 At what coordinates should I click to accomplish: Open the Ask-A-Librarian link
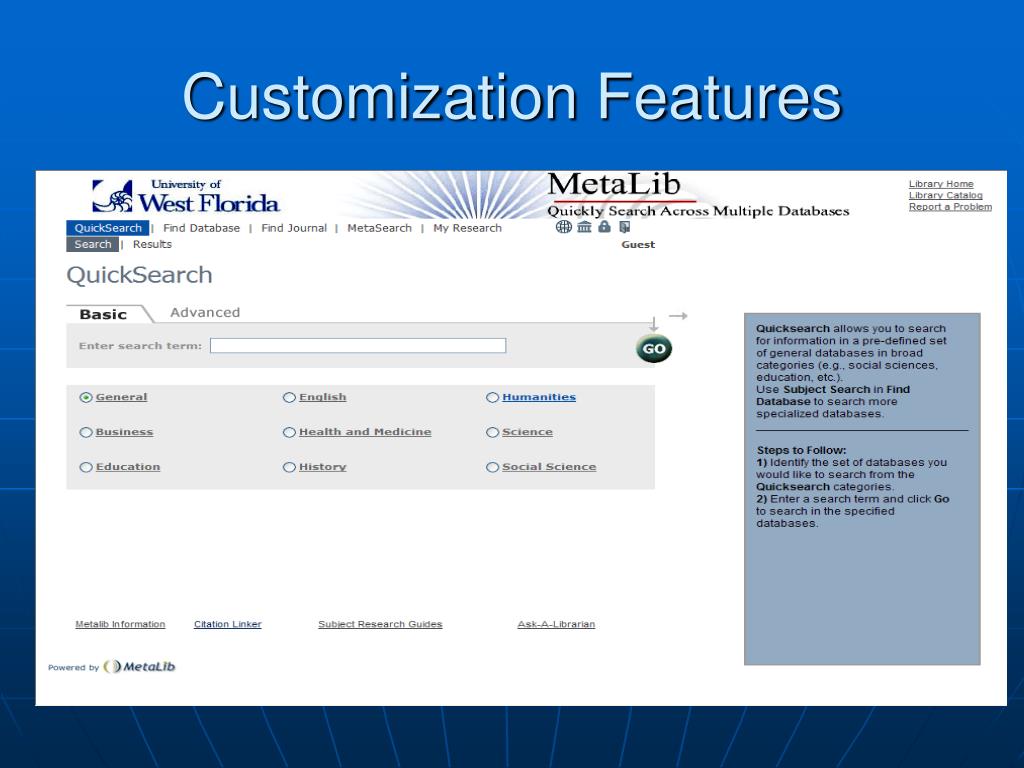(556, 624)
